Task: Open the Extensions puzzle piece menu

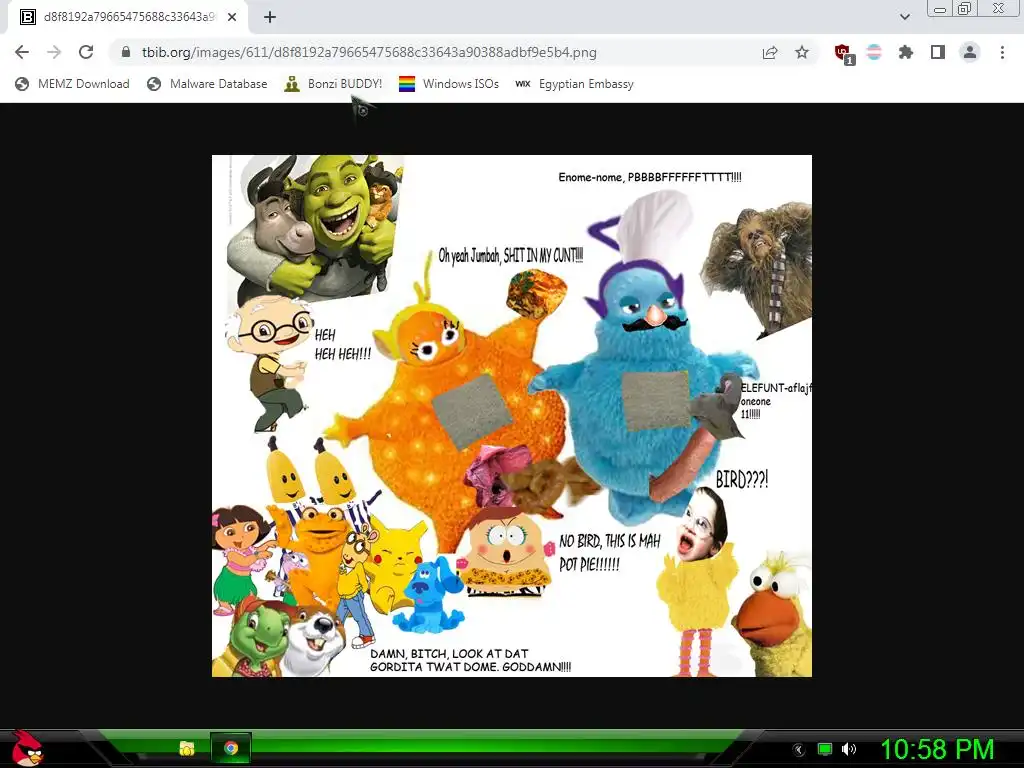Action: click(x=905, y=52)
